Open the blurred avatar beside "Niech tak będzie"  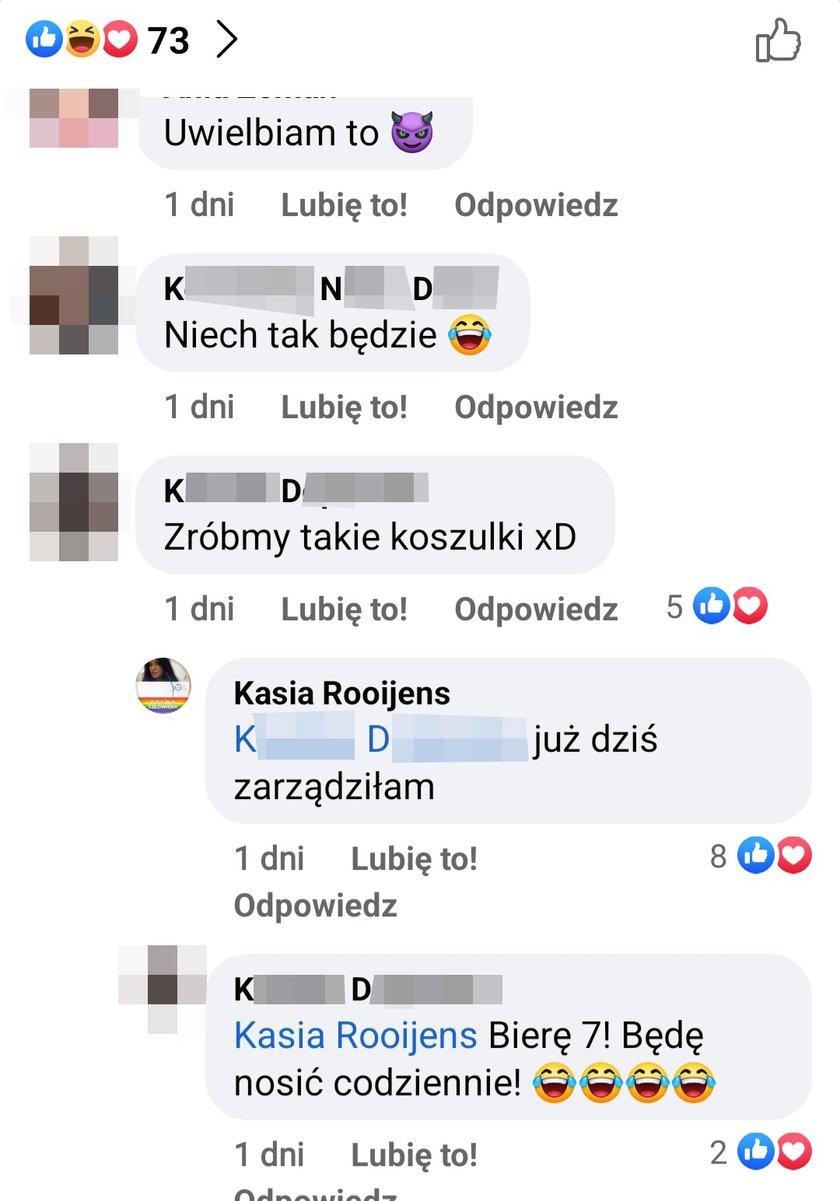(73, 295)
